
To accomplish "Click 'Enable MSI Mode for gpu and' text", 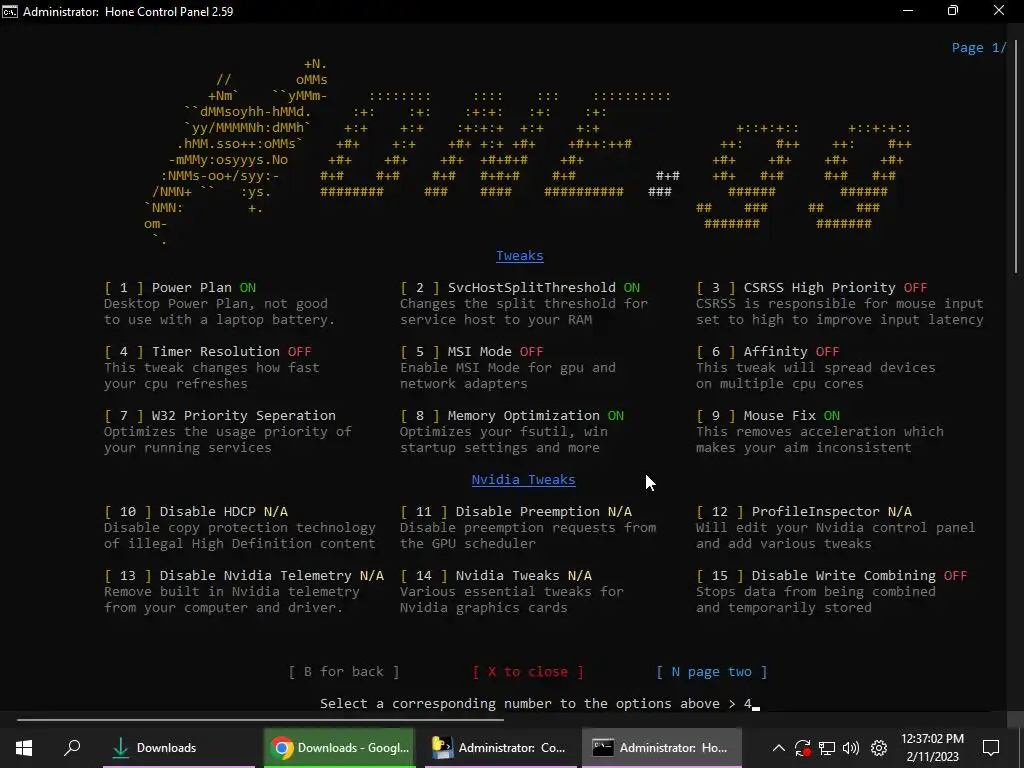I will click(x=508, y=368).
